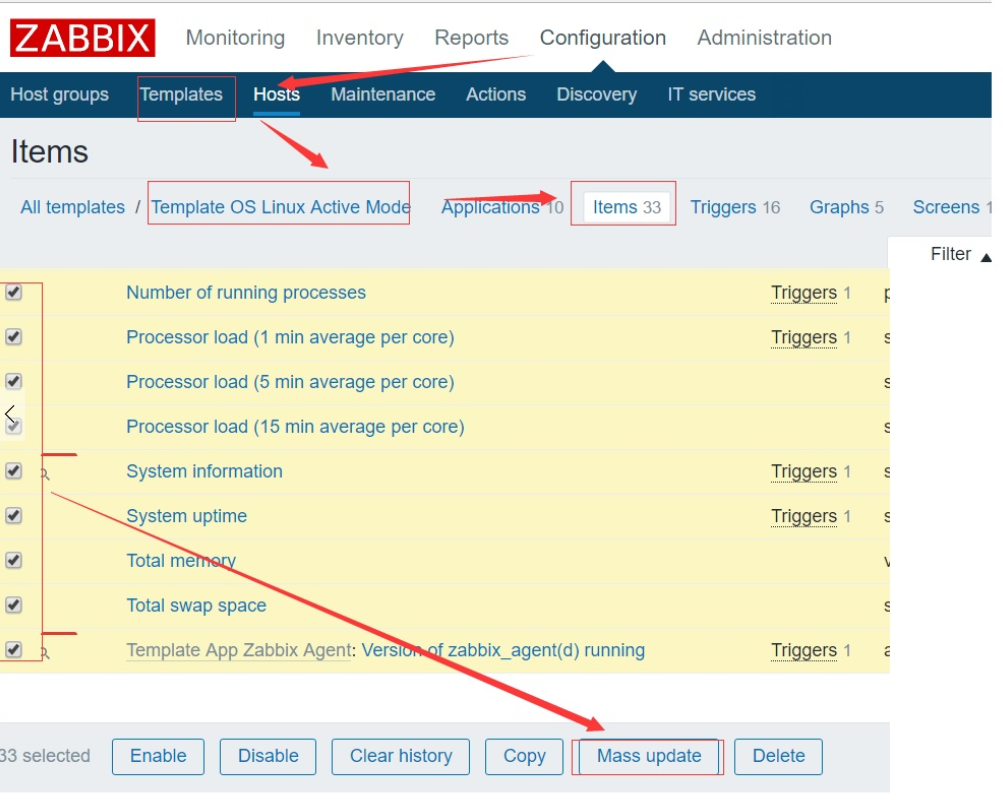1003x801 pixels.
Task: Go to Maintenance submenu
Action: pos(383,95)
